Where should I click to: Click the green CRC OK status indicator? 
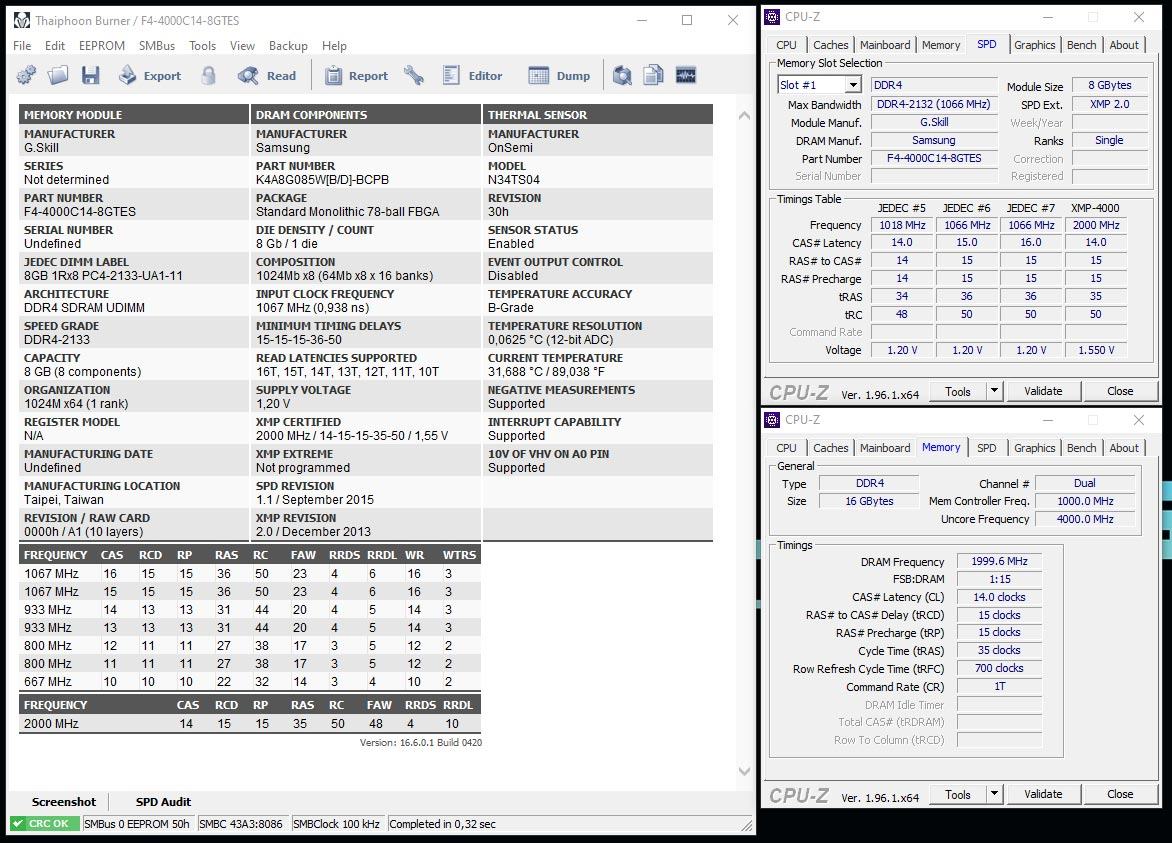tap(44, 824)
